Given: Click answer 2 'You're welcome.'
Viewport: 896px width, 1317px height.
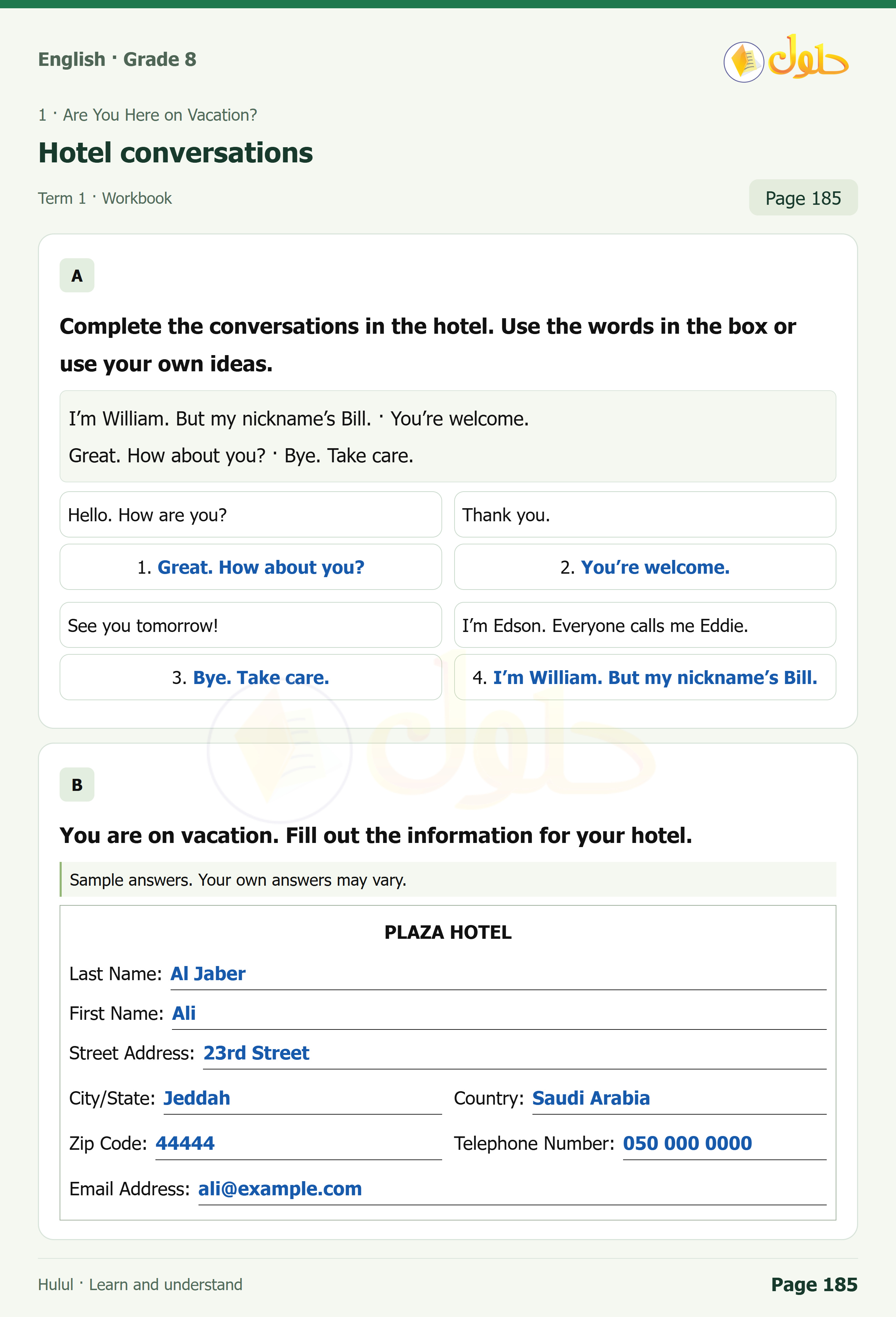Looking at the screenshot, I should (645, 567).
